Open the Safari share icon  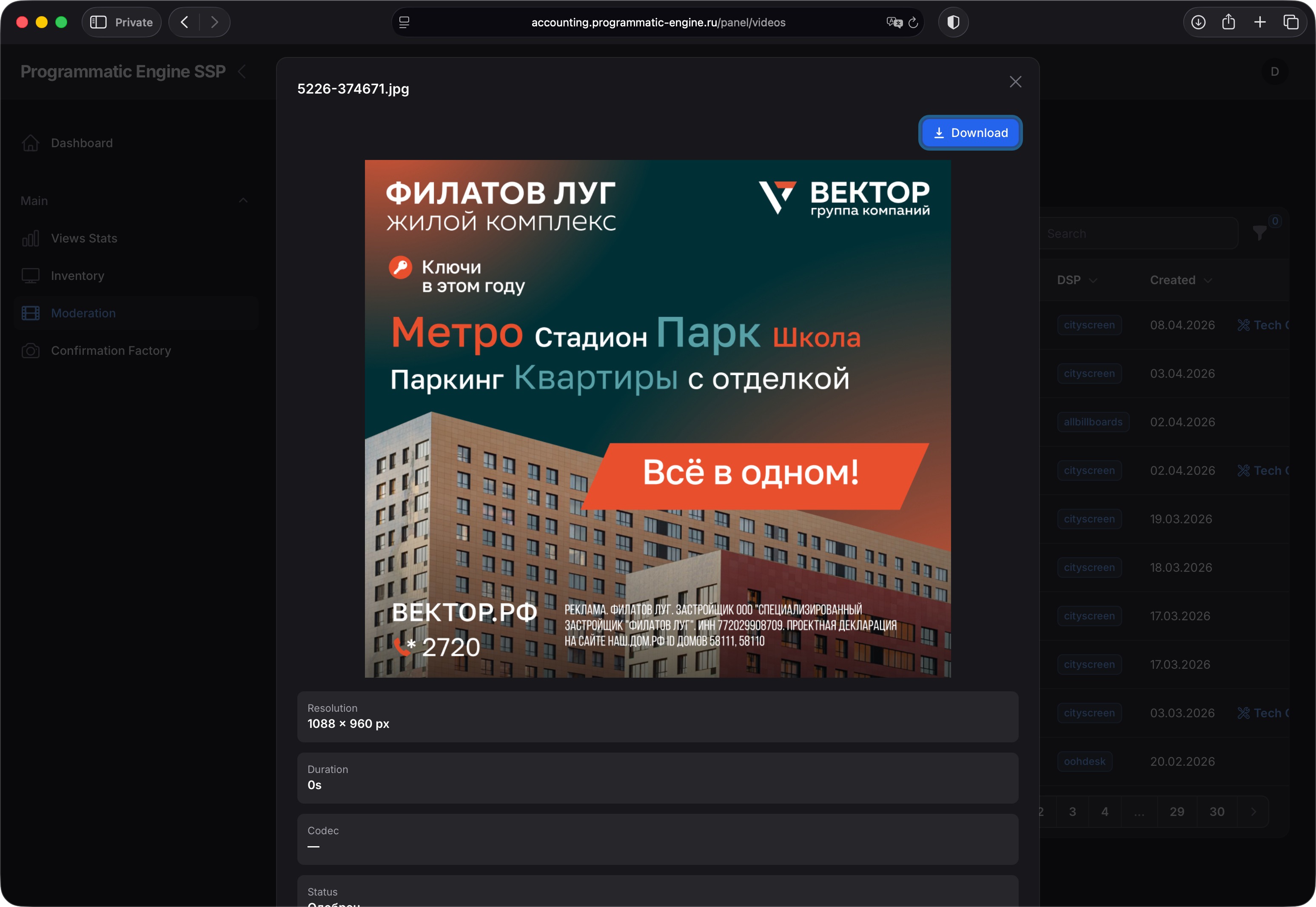(x=1228, y=22)
